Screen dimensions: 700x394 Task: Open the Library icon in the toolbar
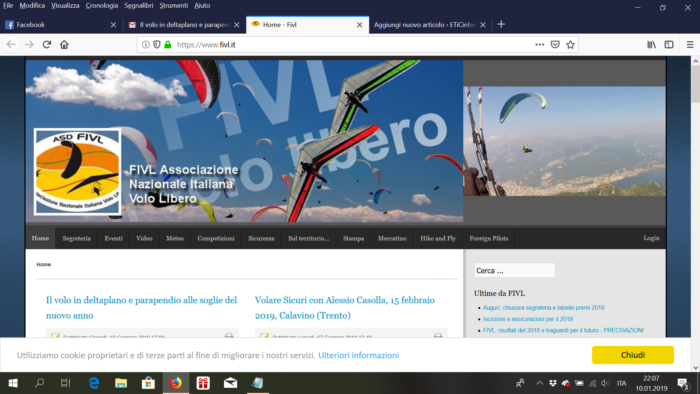pos(651,45)
